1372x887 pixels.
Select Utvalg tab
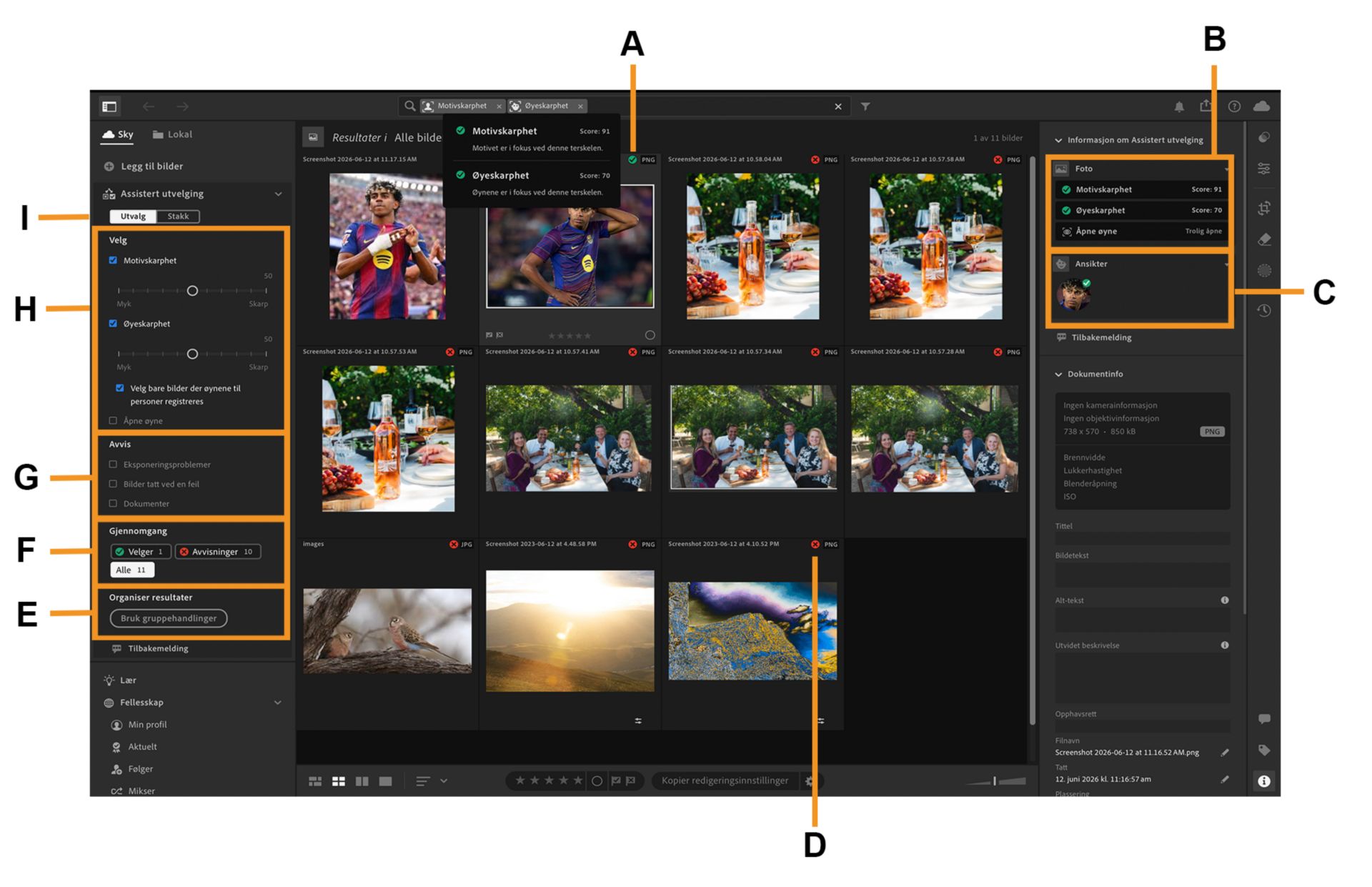133,216
